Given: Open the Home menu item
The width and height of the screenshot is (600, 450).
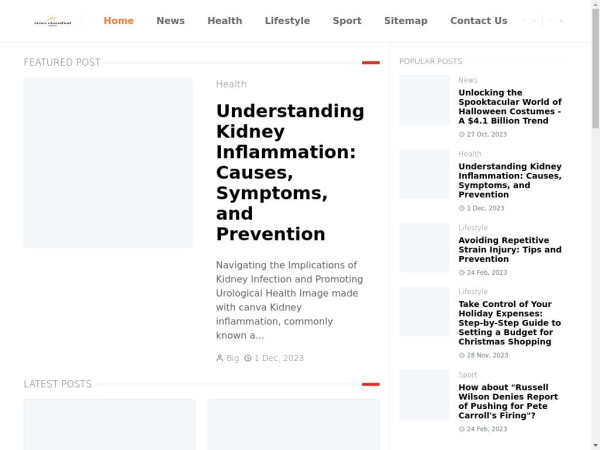Looking at the screenshot, I should 118,20.
